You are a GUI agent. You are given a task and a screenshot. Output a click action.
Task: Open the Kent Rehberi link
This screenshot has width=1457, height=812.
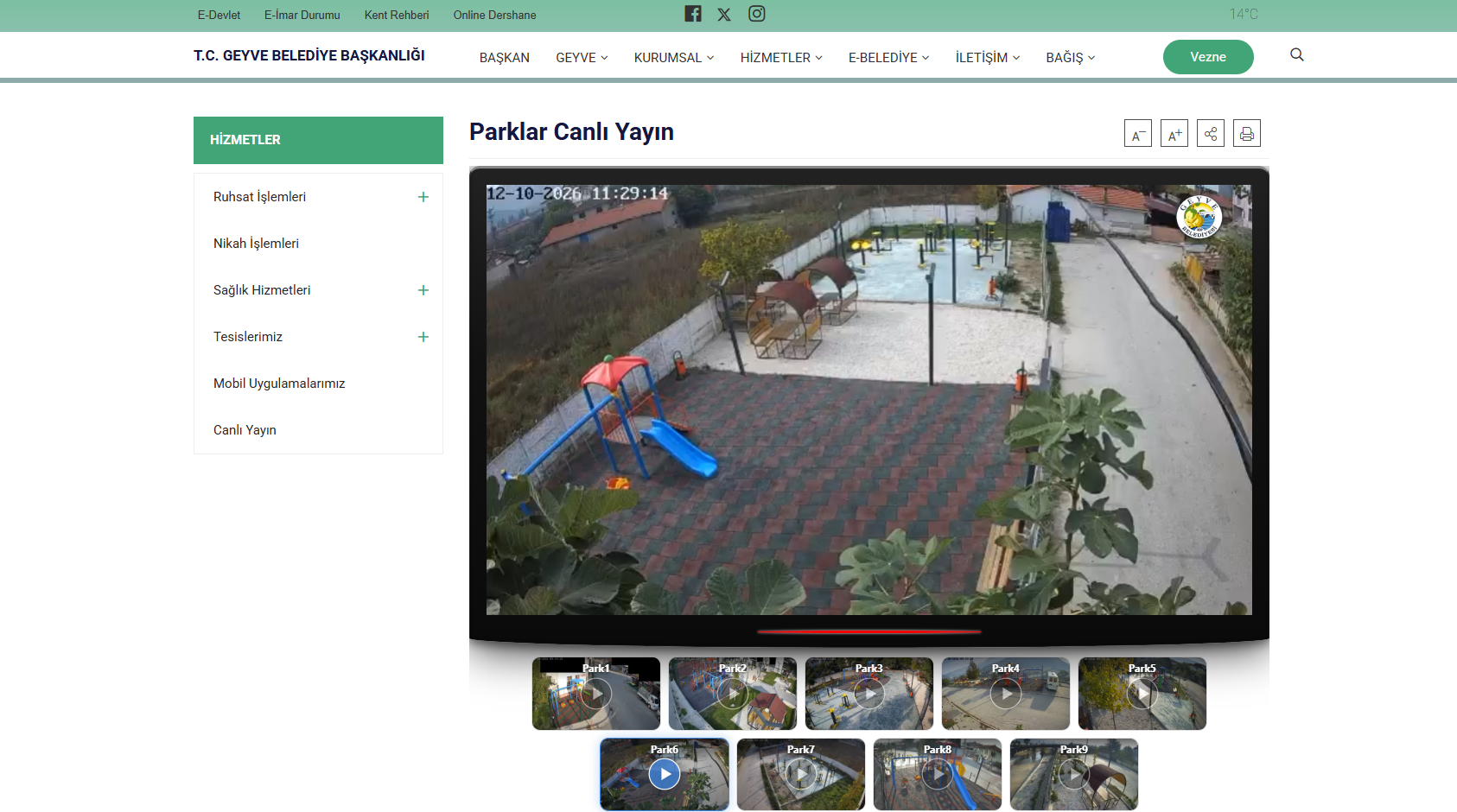[x=397, y=15]
